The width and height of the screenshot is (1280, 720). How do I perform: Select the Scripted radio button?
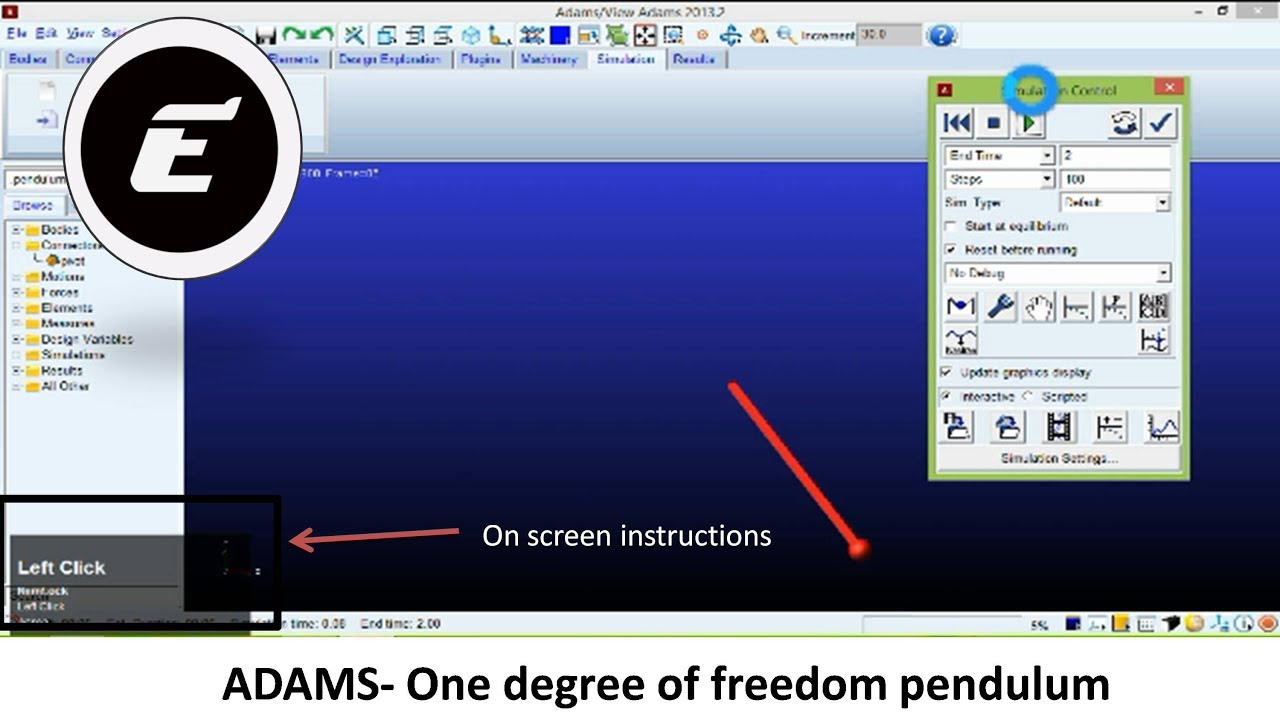[x=1027, y=397]
